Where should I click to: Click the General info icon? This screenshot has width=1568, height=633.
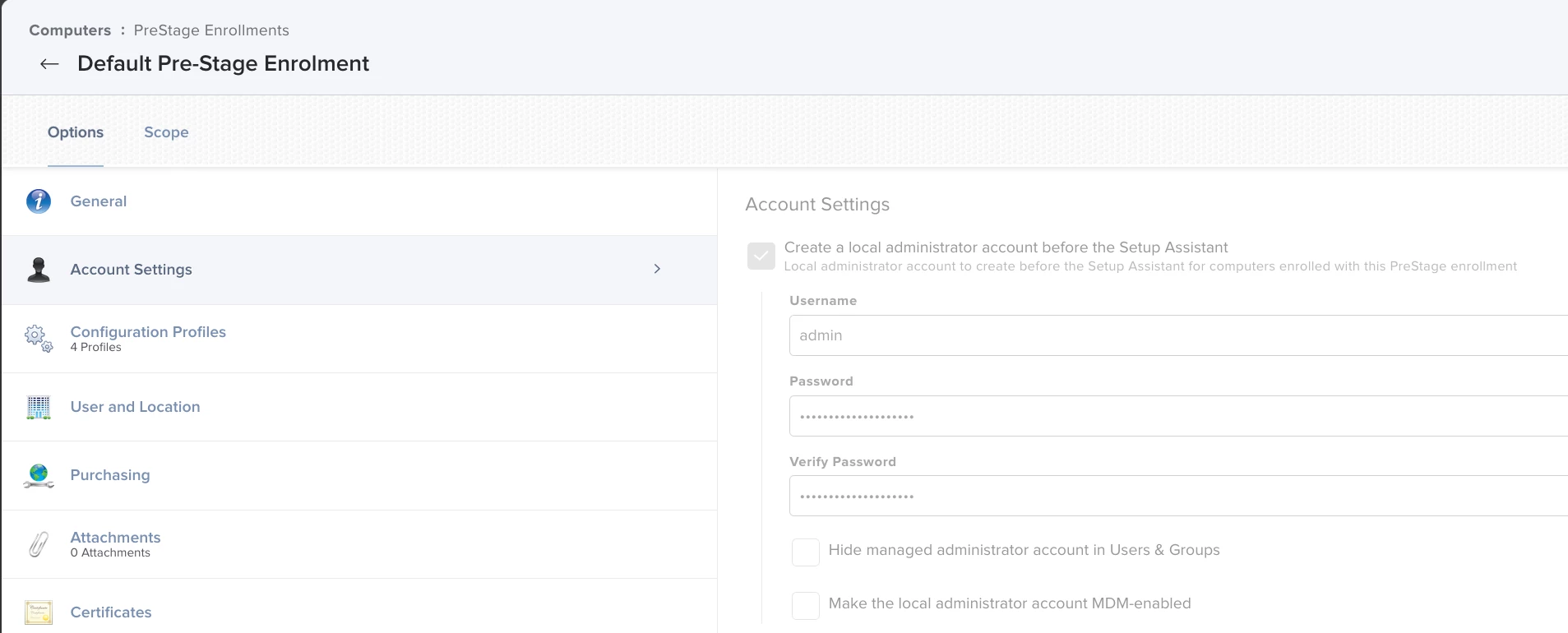pyautogui.click(x=39, y=201)
